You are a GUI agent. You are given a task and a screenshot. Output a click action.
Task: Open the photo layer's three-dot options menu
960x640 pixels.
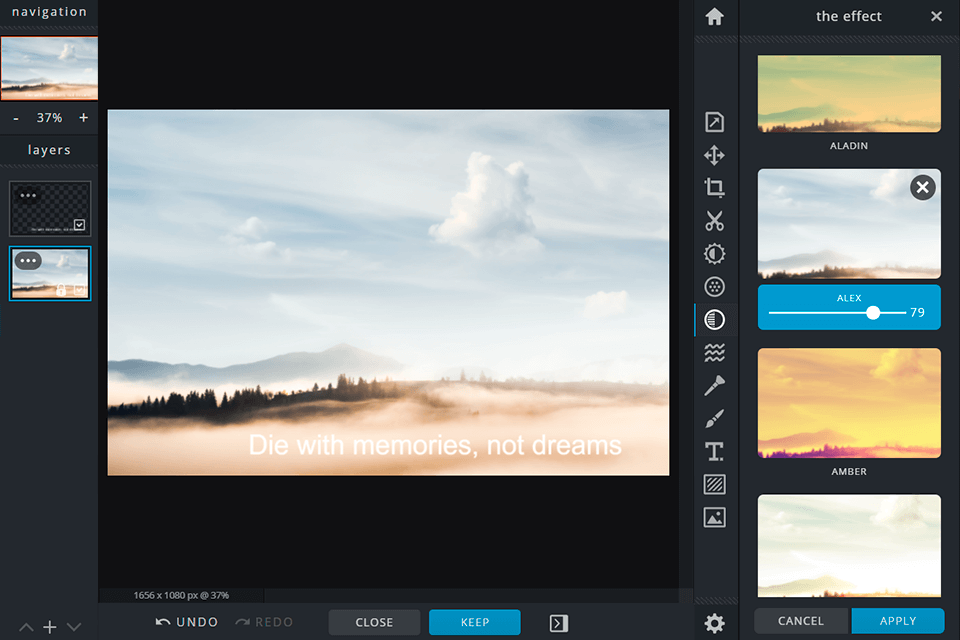tap(28, 261)
